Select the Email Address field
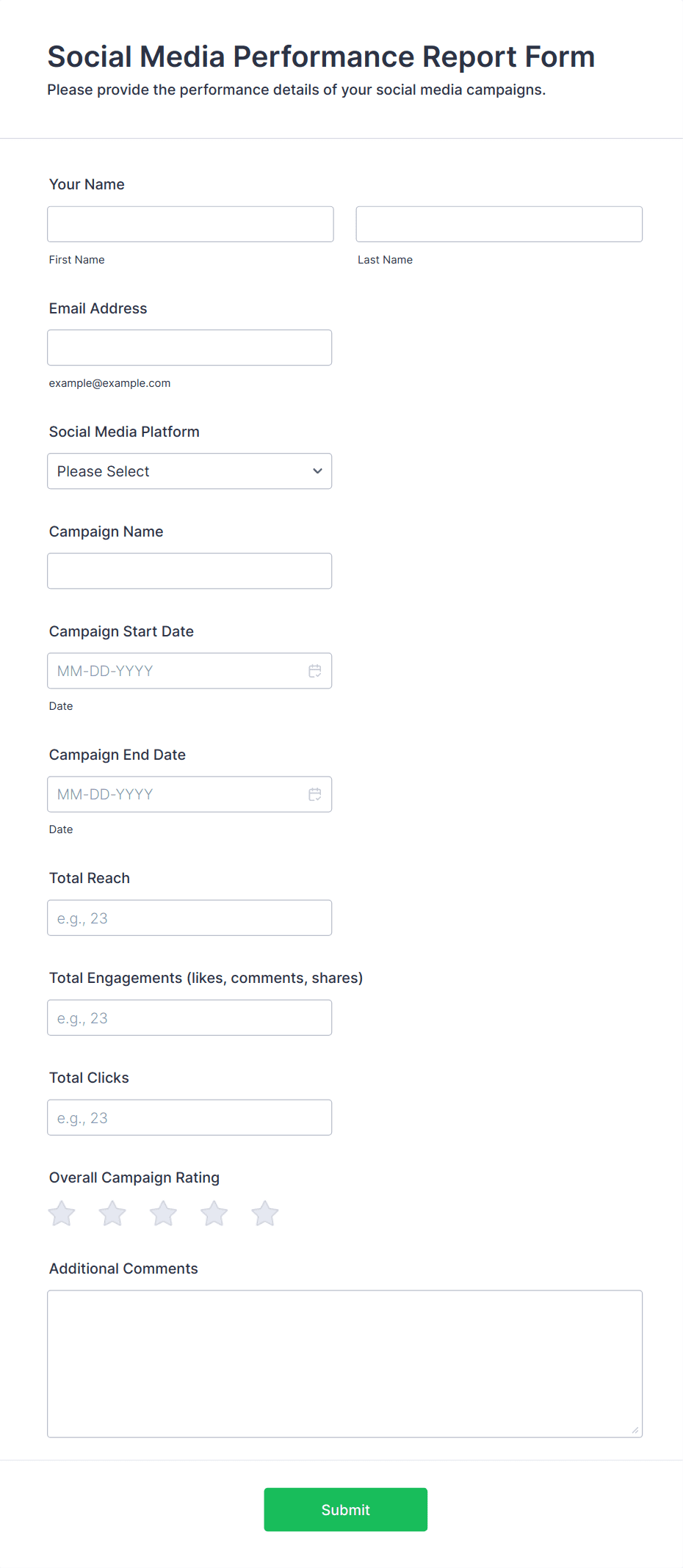683x1568 pixels. tap(189, 346)
